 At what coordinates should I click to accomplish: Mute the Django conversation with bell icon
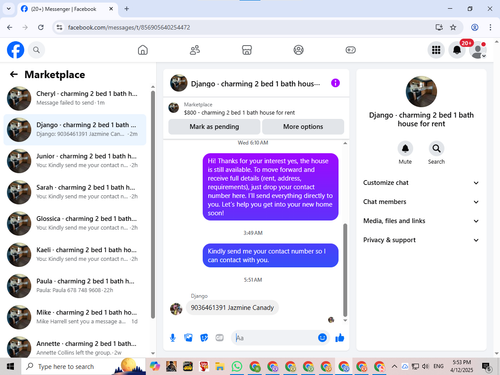pos(405,149)
